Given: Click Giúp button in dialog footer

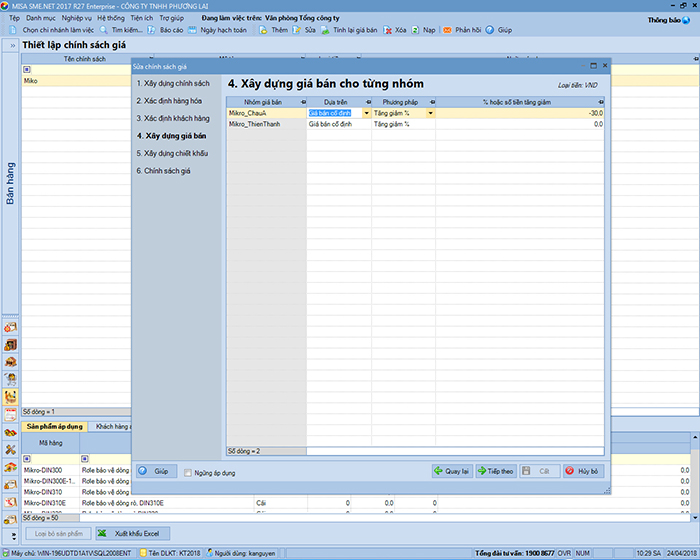Looking at the screenshot, I should pyautogui.click(x=157, y=471).
